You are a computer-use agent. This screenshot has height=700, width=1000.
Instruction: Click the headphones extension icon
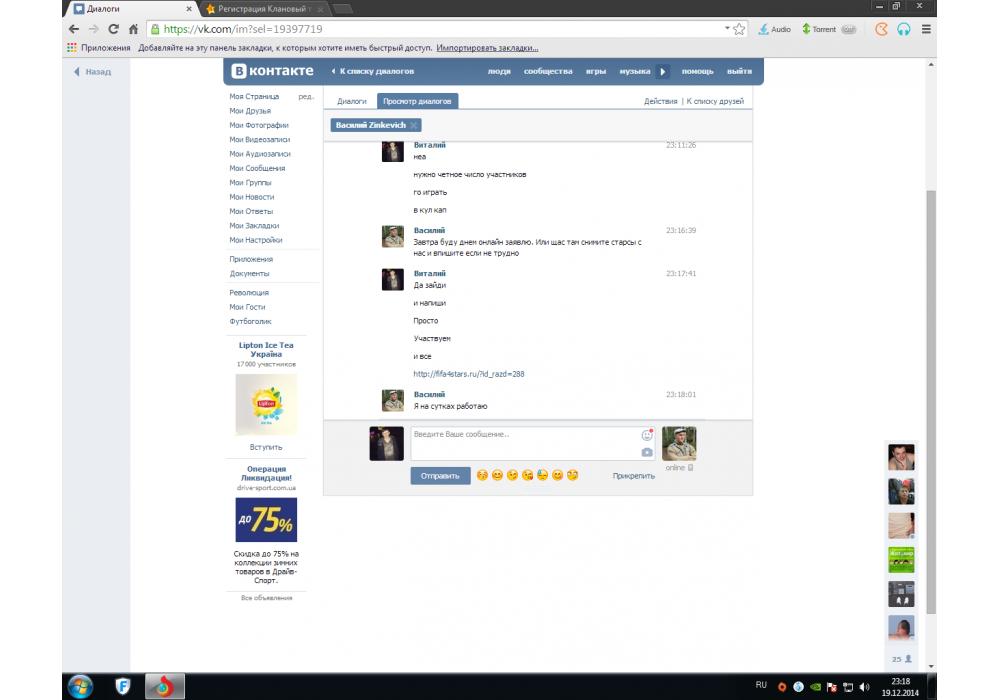(904, 29)
